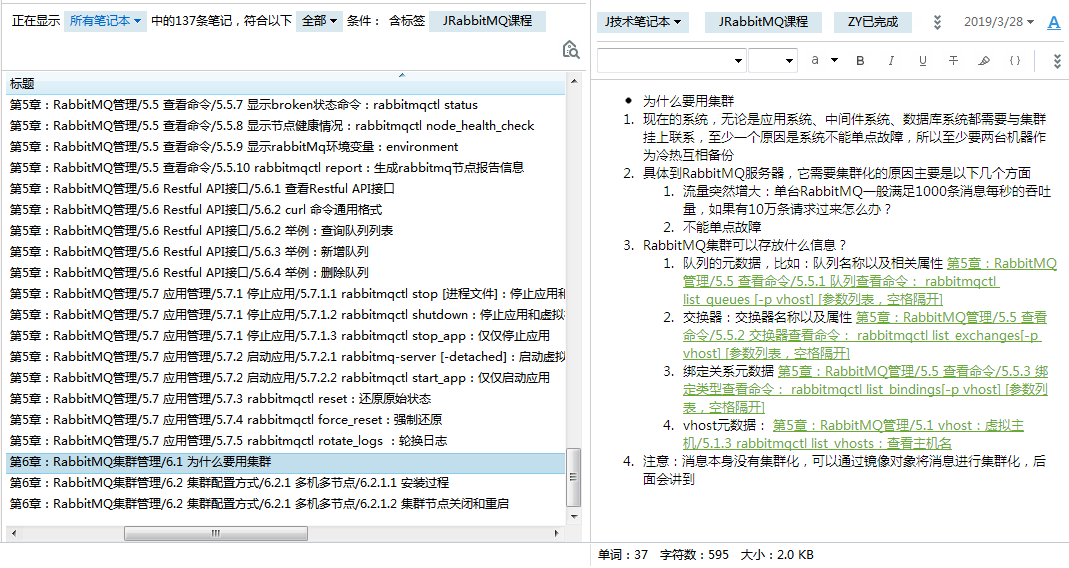Click the horizontal scroll left arrow

[14, 533]
